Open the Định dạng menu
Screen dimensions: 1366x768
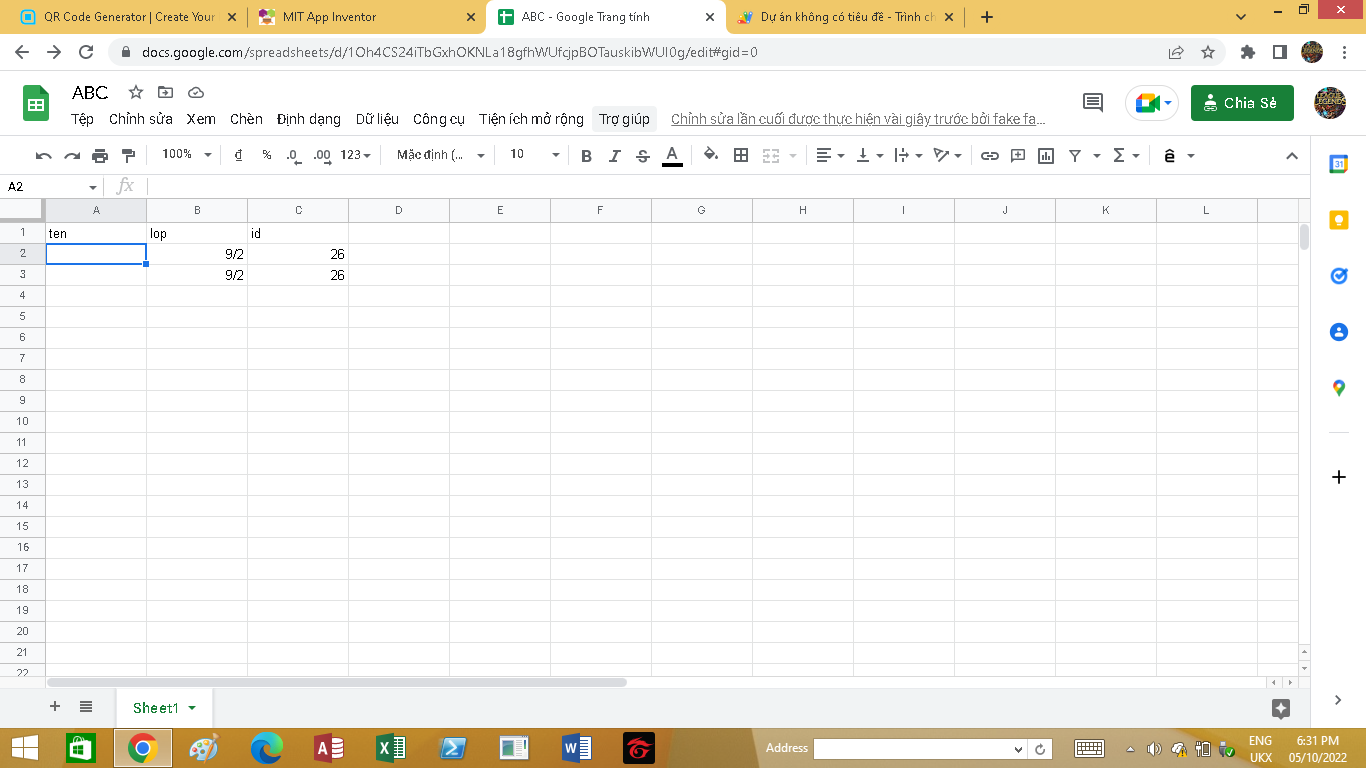pos(309,119)
